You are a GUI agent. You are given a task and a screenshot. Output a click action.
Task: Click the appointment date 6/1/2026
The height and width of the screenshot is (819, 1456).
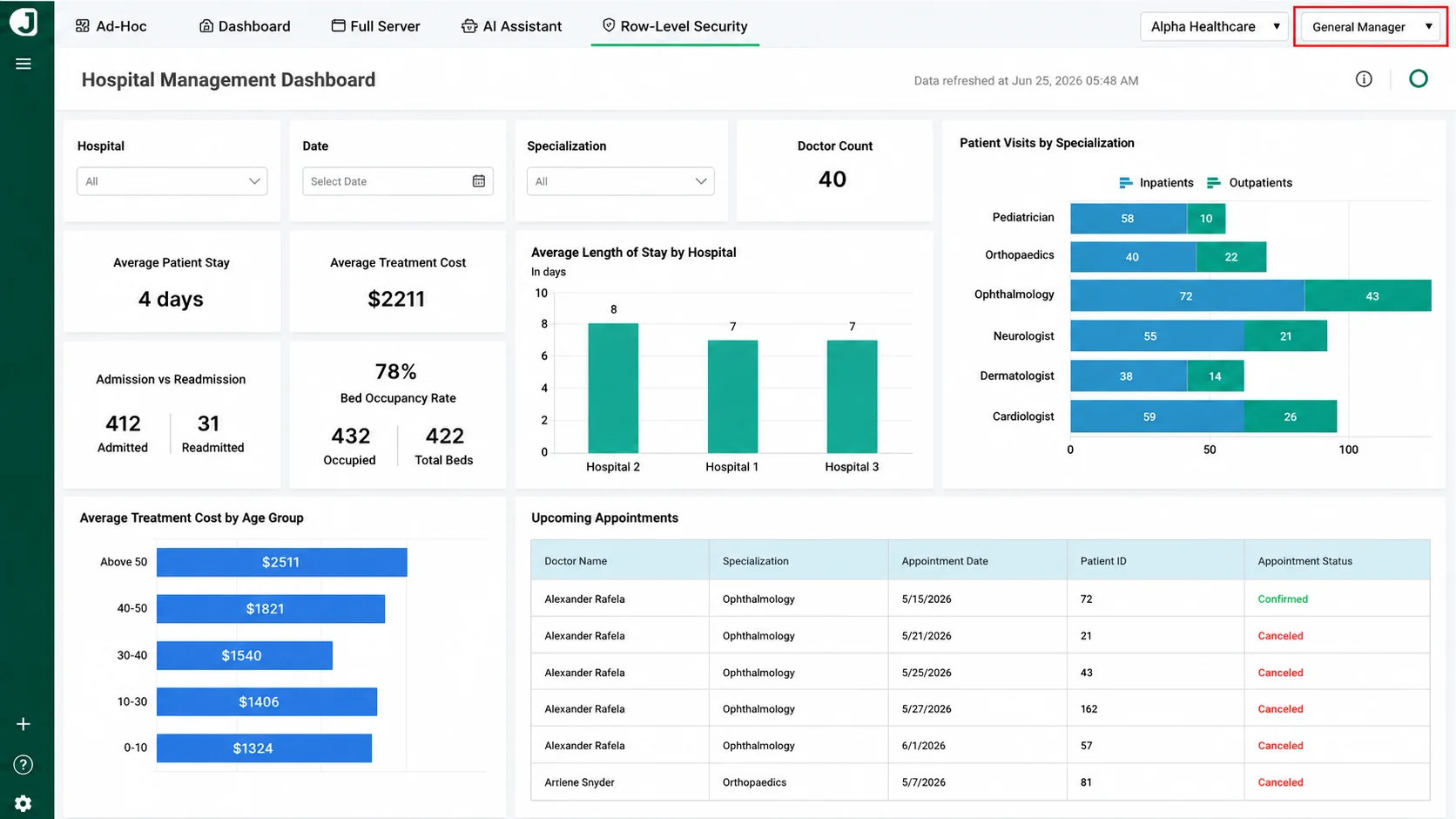924,746
